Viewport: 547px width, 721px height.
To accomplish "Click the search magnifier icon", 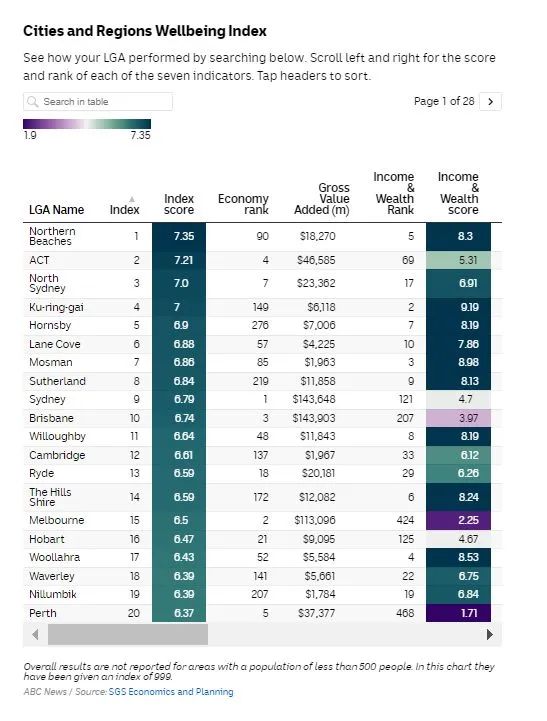I will click(33, 102).
